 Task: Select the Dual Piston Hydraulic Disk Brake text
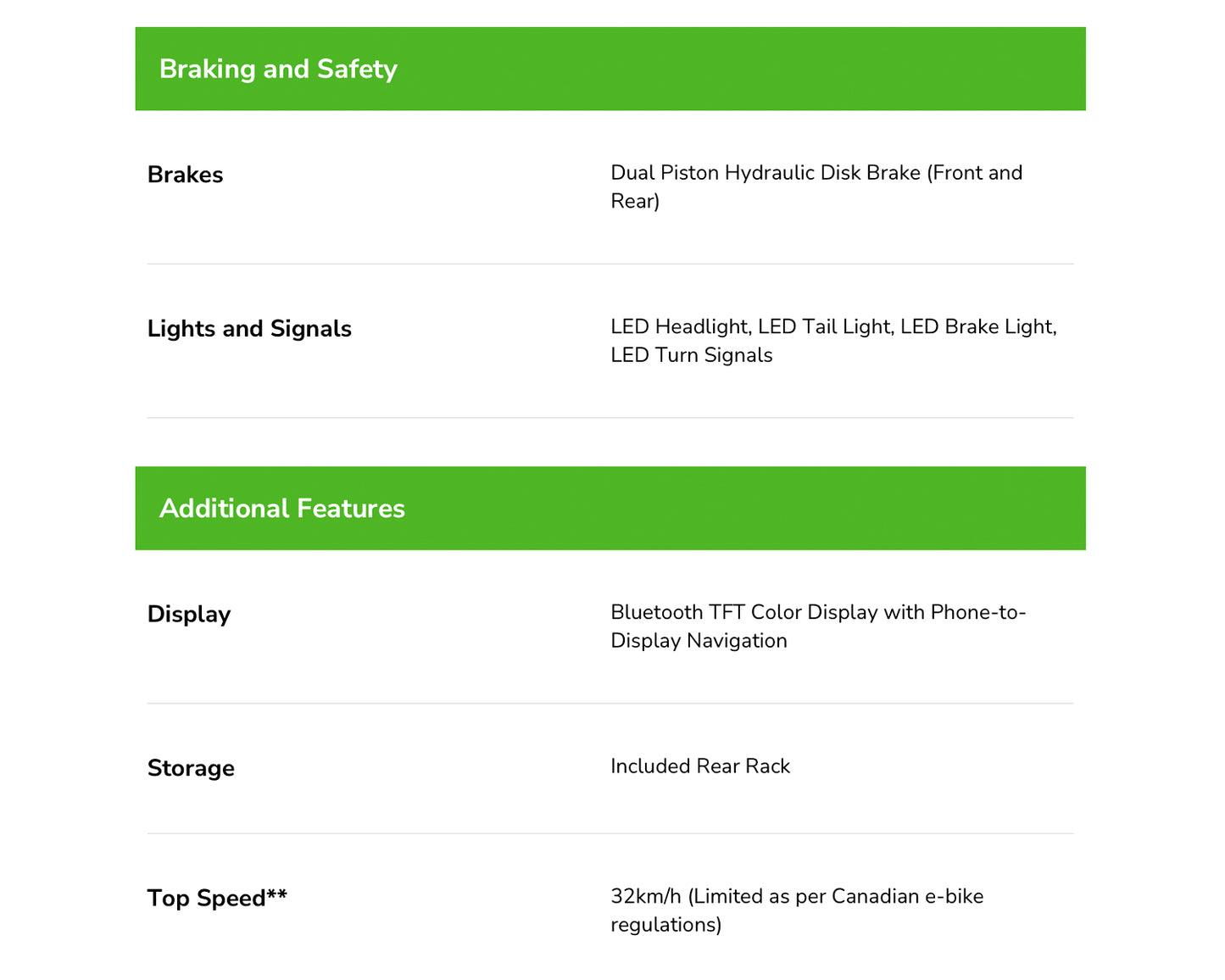766,173
